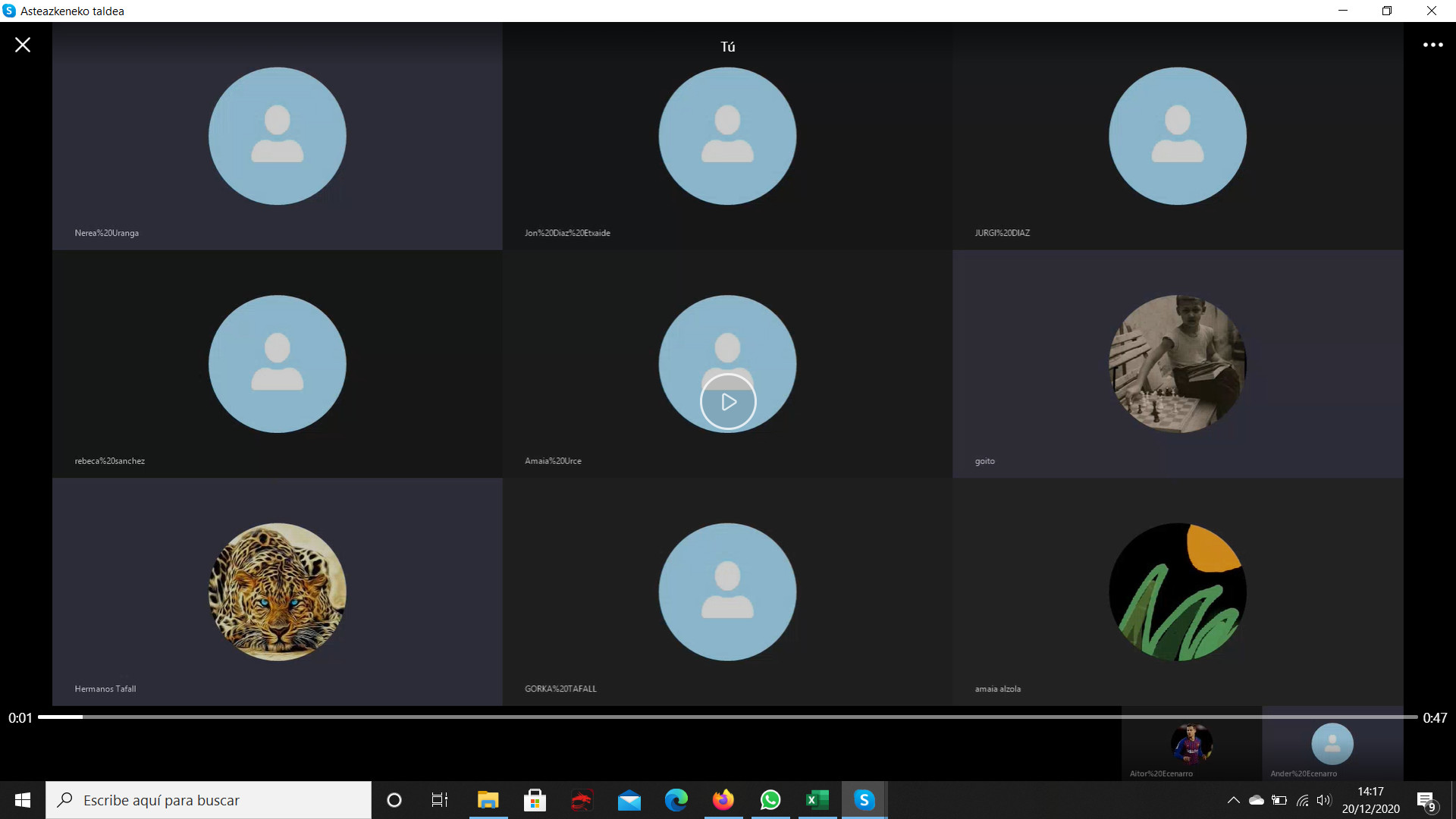Close the video viewer with X icon
This screenshot has height=819, width=1456.
click(23, 45)
